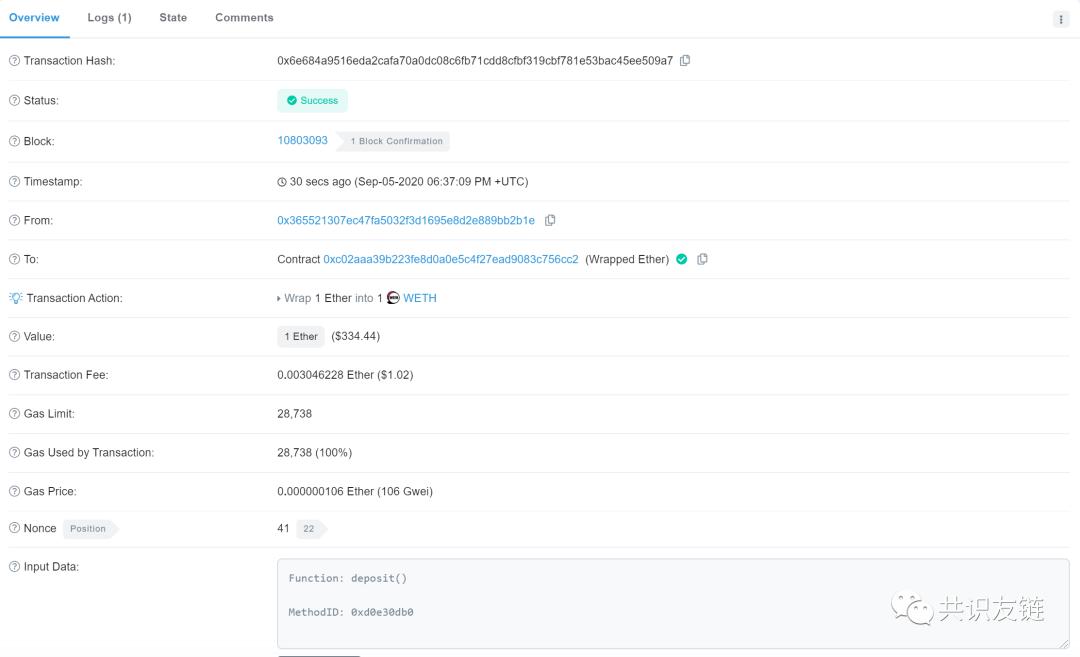Go to the Comments tab
This screenshot has width=1080, height=657.
click(x=244, y=18)
